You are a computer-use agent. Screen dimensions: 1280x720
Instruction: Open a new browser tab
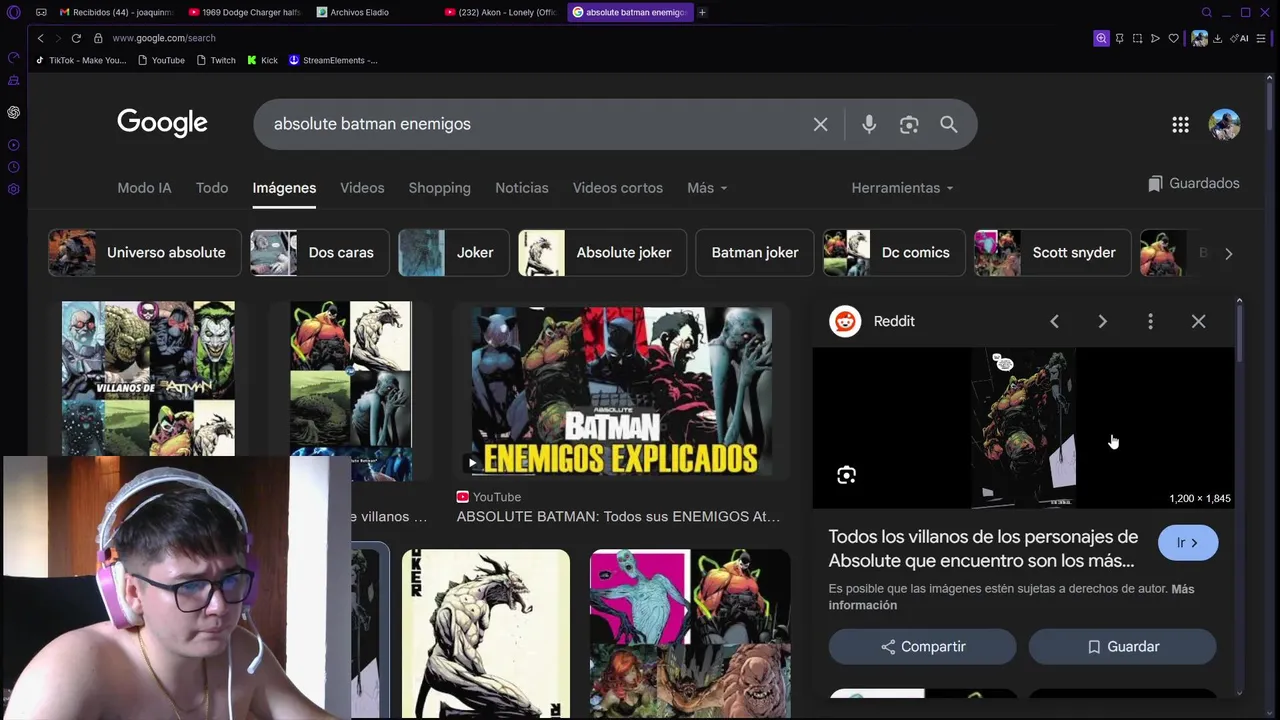click(x=702, y=12)
